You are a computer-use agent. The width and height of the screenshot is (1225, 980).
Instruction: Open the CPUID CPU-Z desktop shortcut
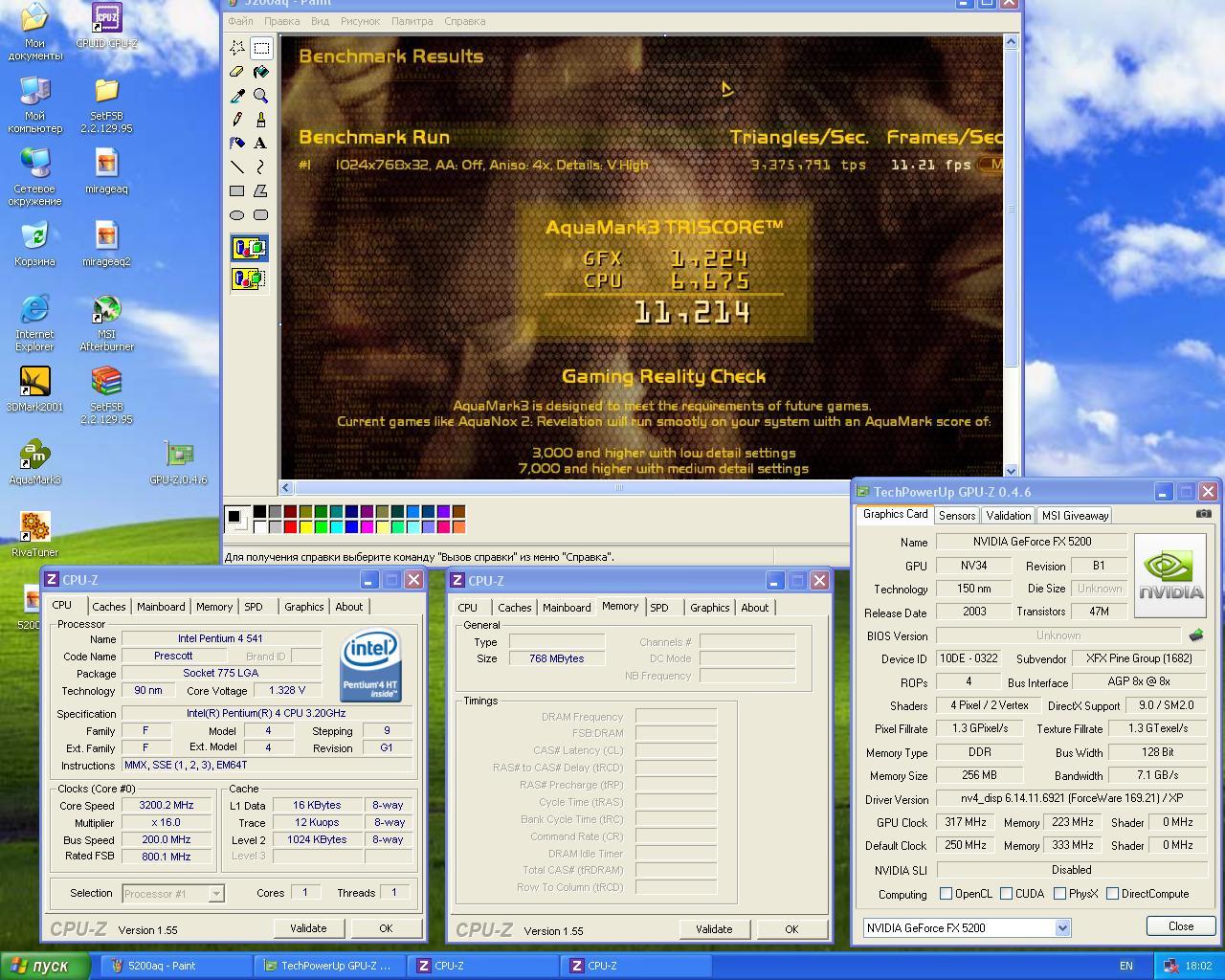click(106, 26)
